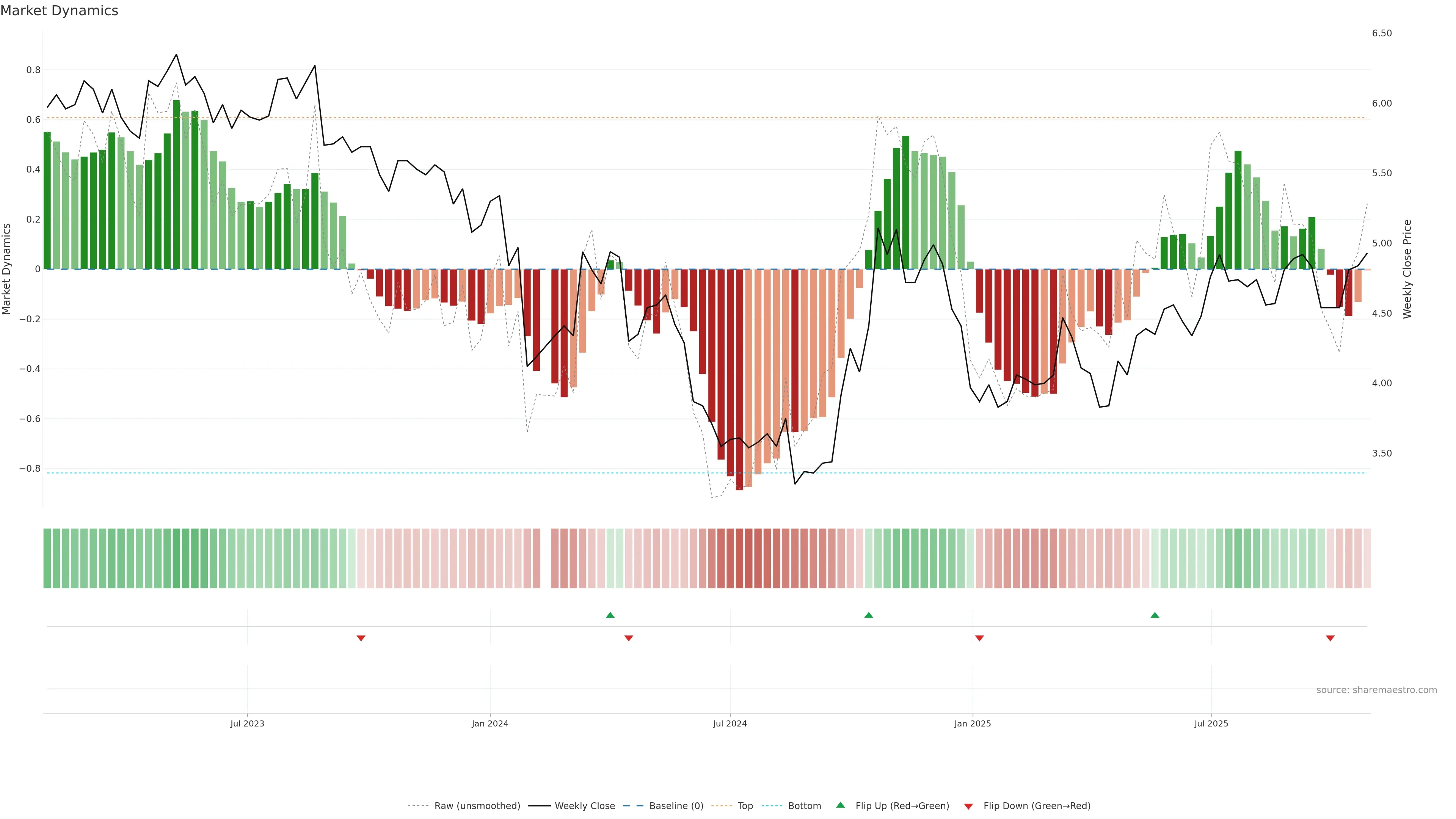
Task: Click the red flip-down marker after Jul 2023
Action: 361,638
